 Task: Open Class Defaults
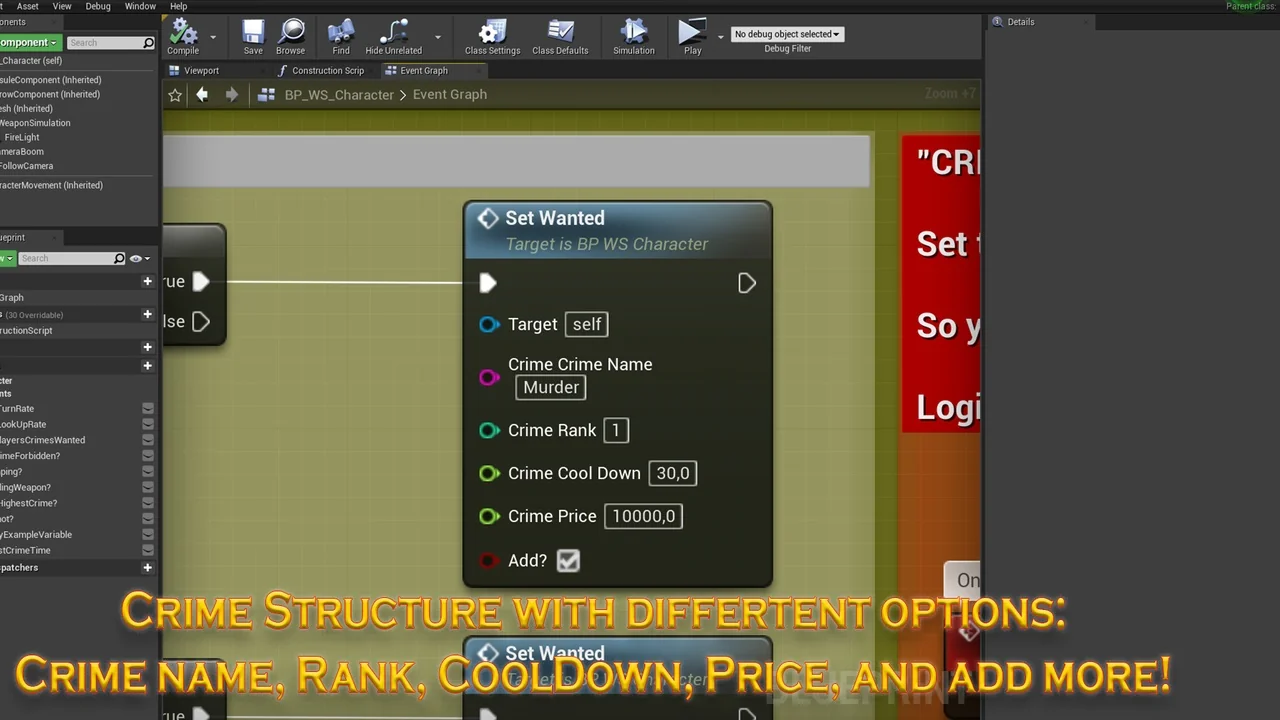[559, 37]
